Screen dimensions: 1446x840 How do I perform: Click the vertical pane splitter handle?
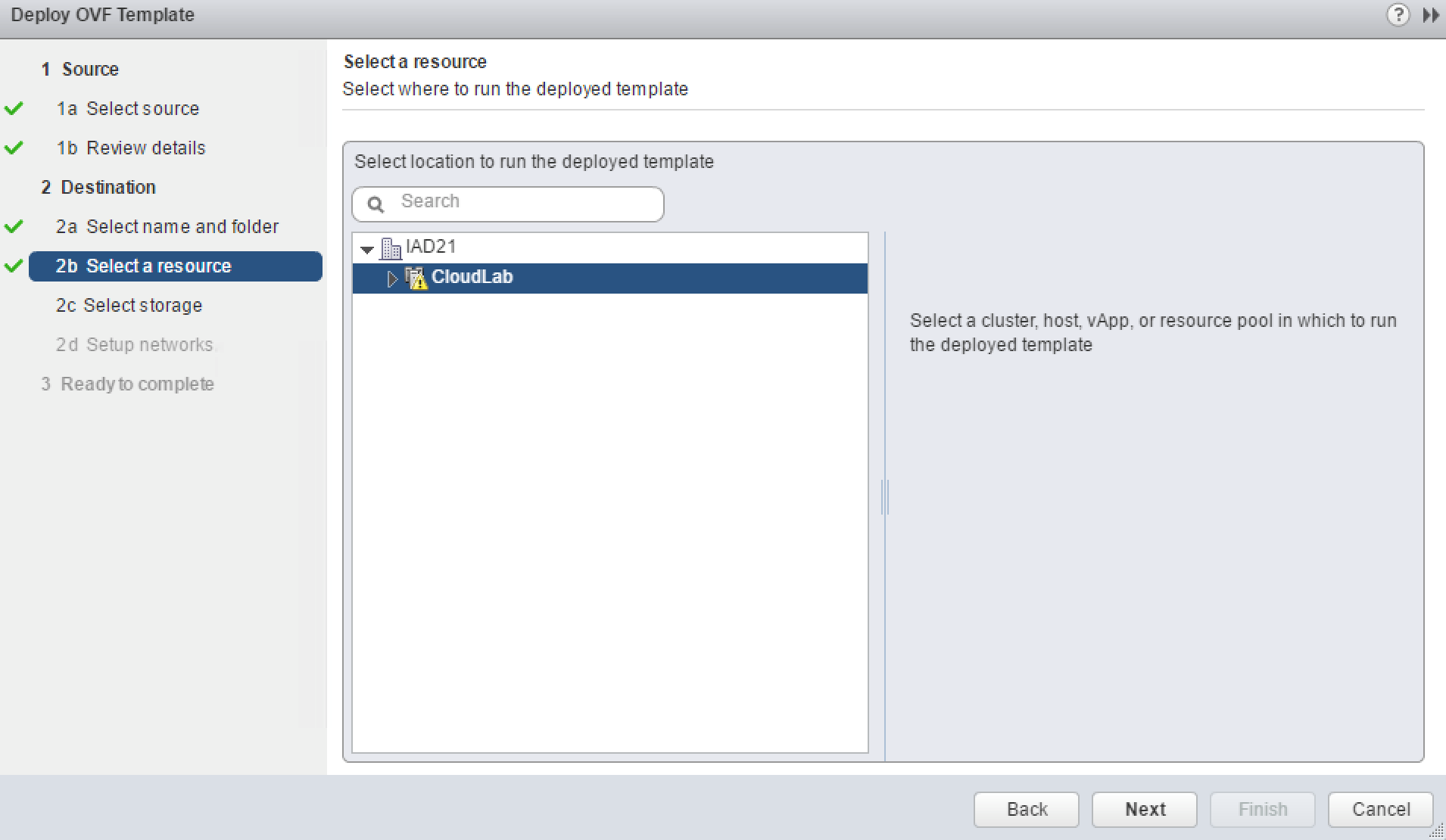tap(884, 497)
